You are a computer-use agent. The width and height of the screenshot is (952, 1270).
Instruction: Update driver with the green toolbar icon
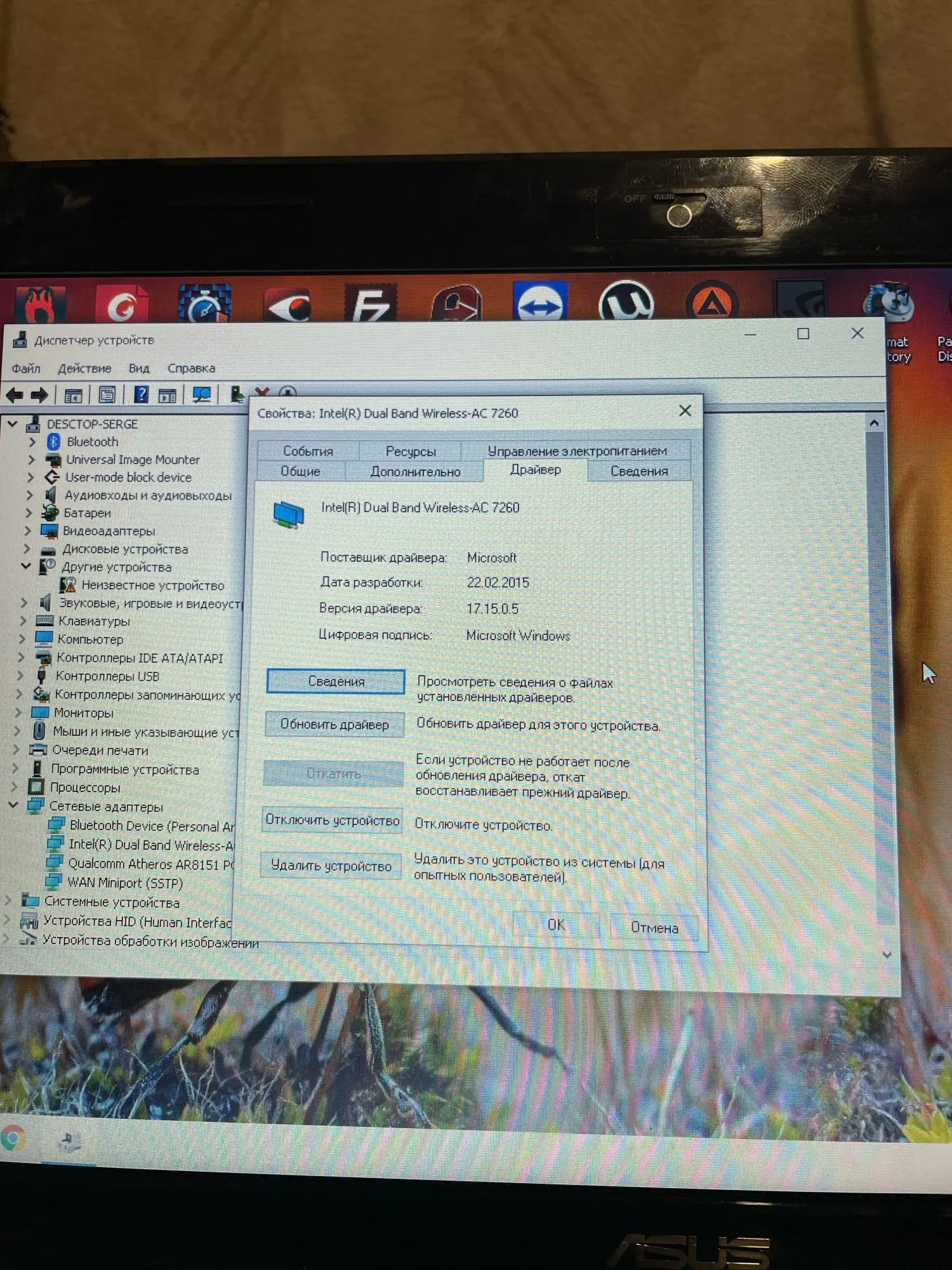[237, 395]
